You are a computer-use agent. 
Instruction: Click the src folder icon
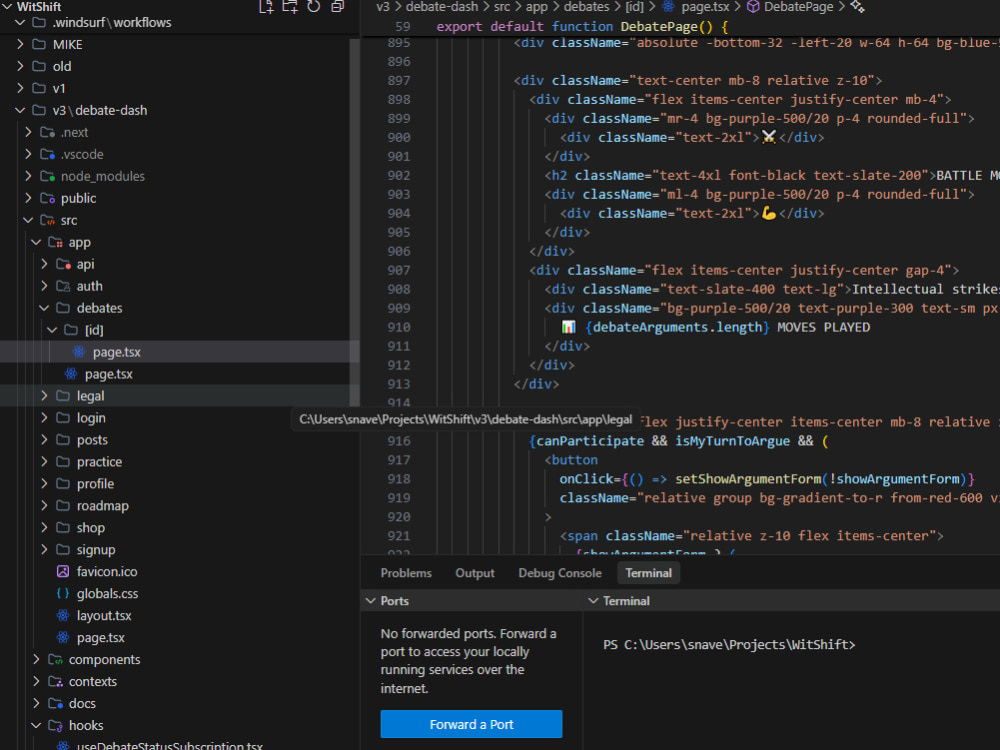[x=47, y=220]
